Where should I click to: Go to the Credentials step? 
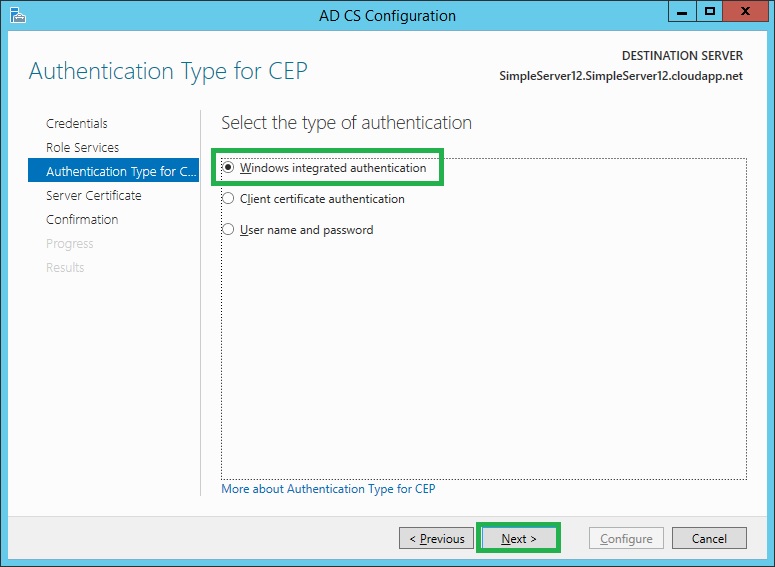pos(77,124)
